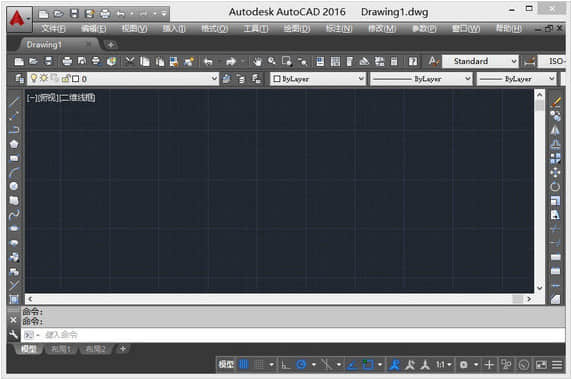This screenshot has width=572, height=379.
Task: Select the Arc draw tool
Action: [14, 173]
